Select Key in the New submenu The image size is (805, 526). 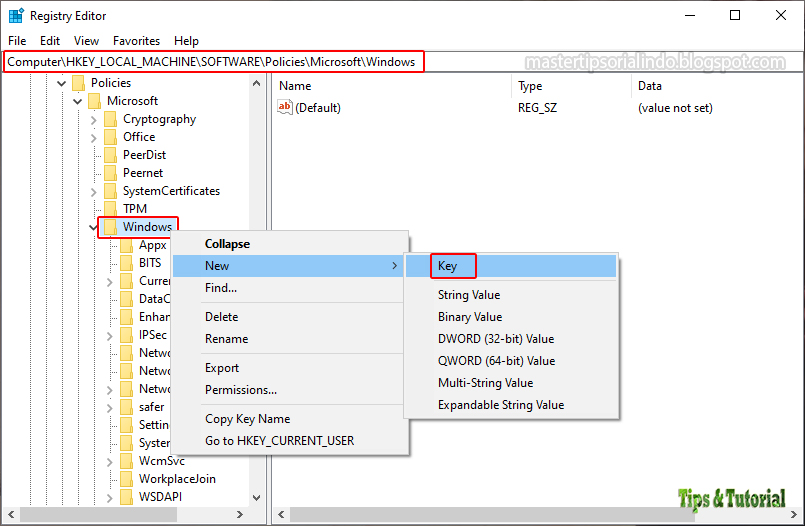[511, 266]
